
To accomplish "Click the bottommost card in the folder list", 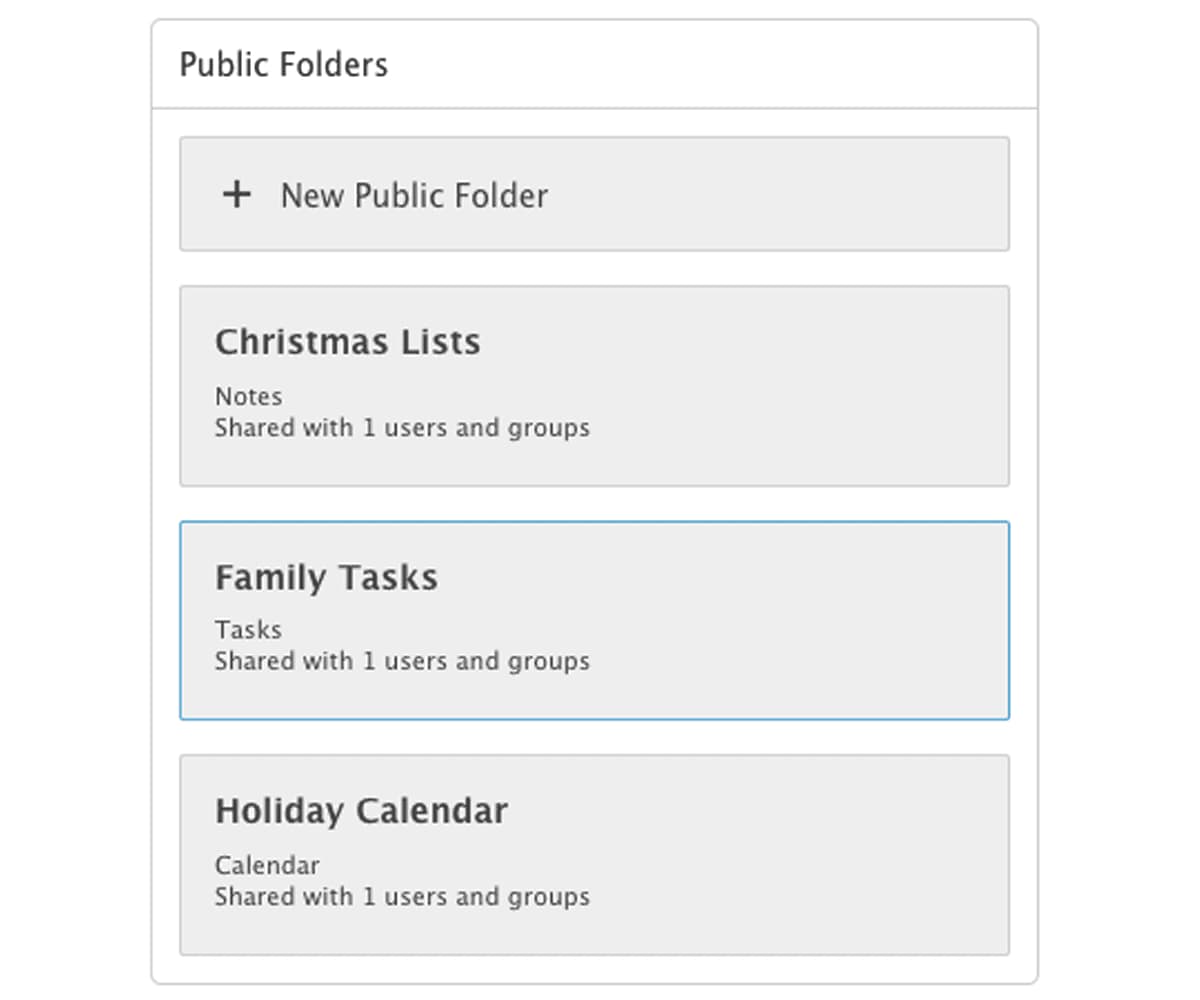I will (x=594, y=852).
